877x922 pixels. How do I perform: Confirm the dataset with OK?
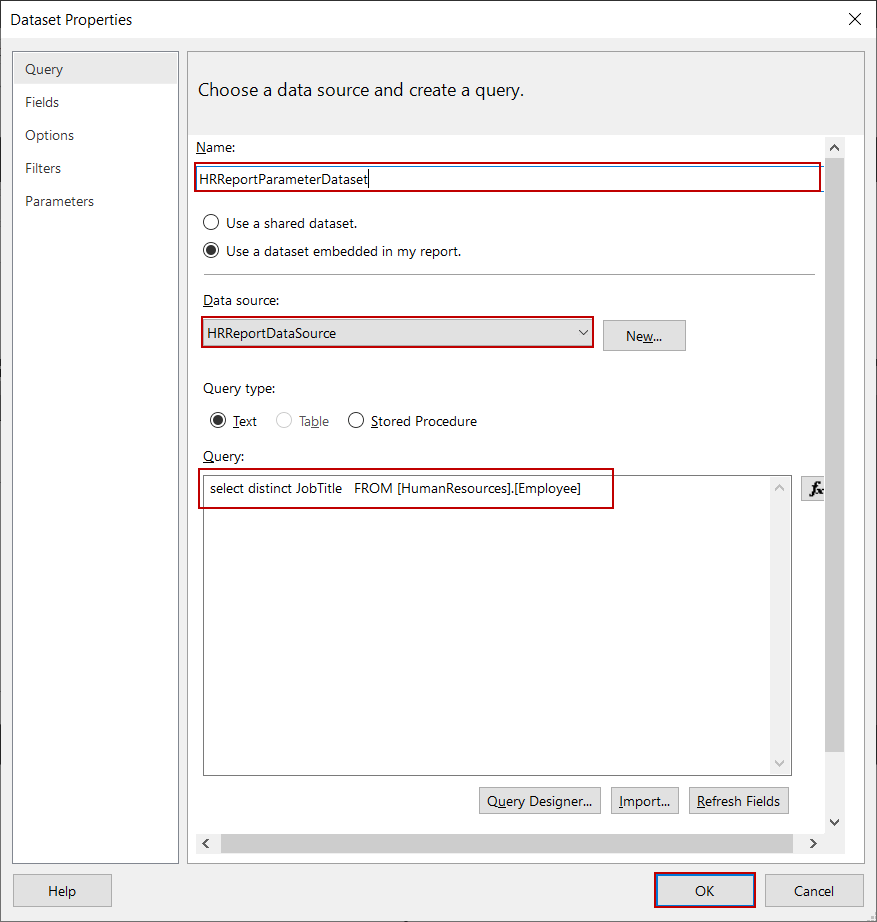point(704,890)
